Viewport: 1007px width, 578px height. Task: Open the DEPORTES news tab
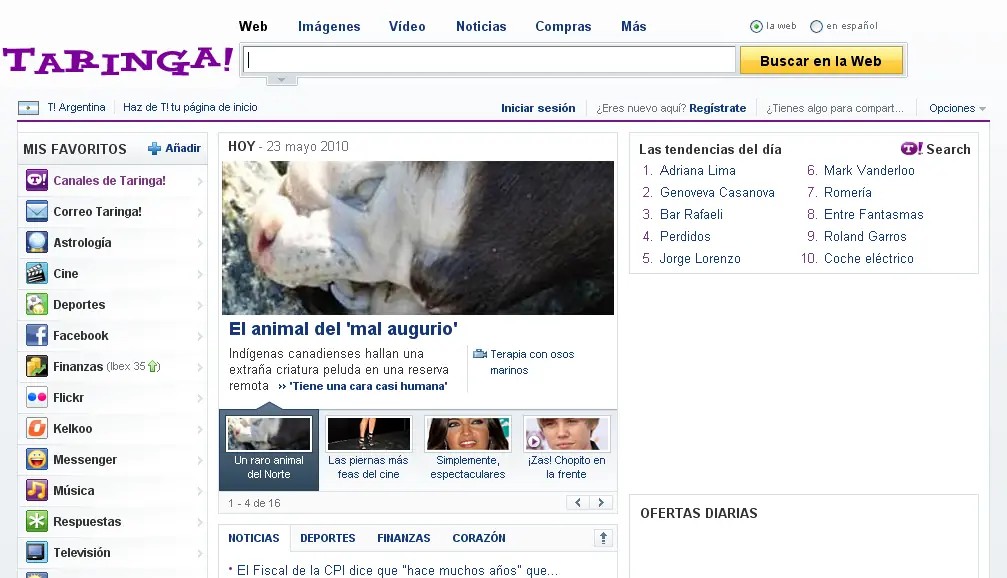coord(328,538)
